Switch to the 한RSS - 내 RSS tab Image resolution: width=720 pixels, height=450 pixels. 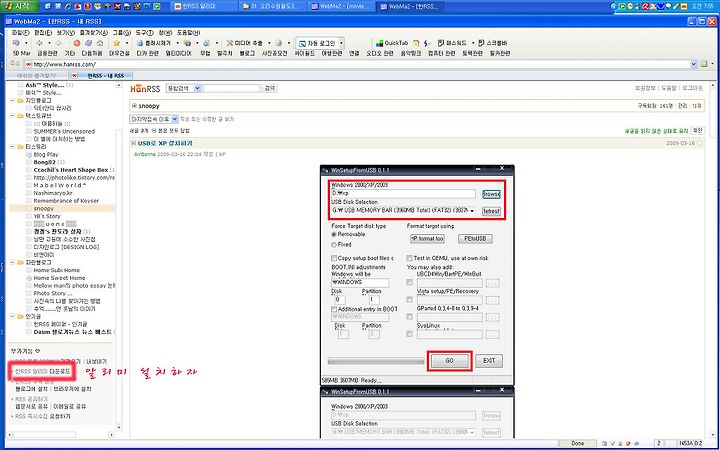click(101, 75)
